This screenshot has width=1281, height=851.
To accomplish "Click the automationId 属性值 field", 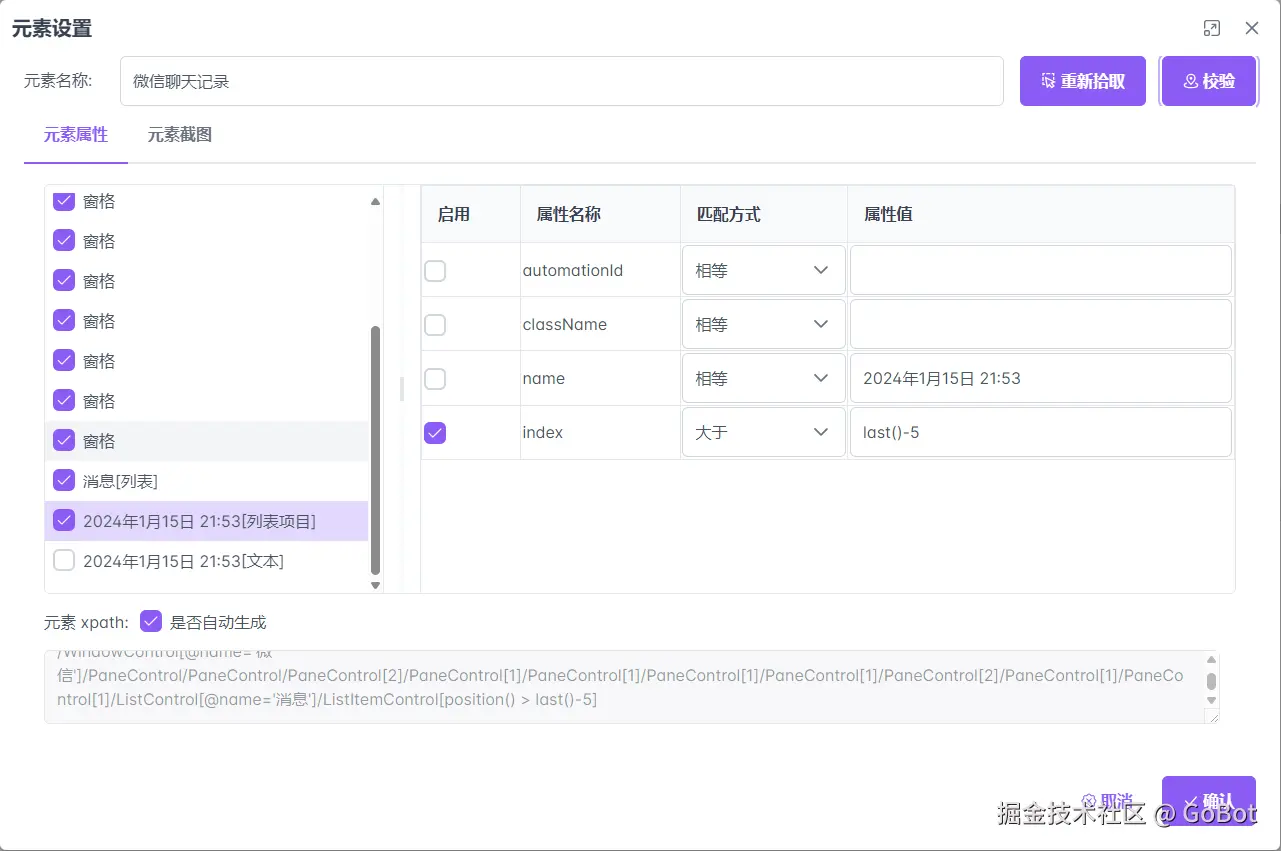I will click(1041, 270).
